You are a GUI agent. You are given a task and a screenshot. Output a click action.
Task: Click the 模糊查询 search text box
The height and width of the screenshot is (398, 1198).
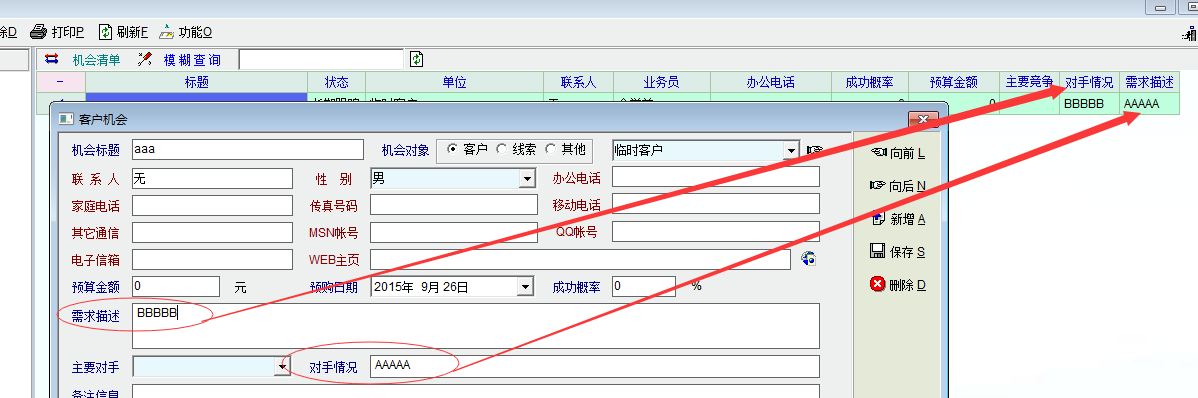click(x=322, y=60)
